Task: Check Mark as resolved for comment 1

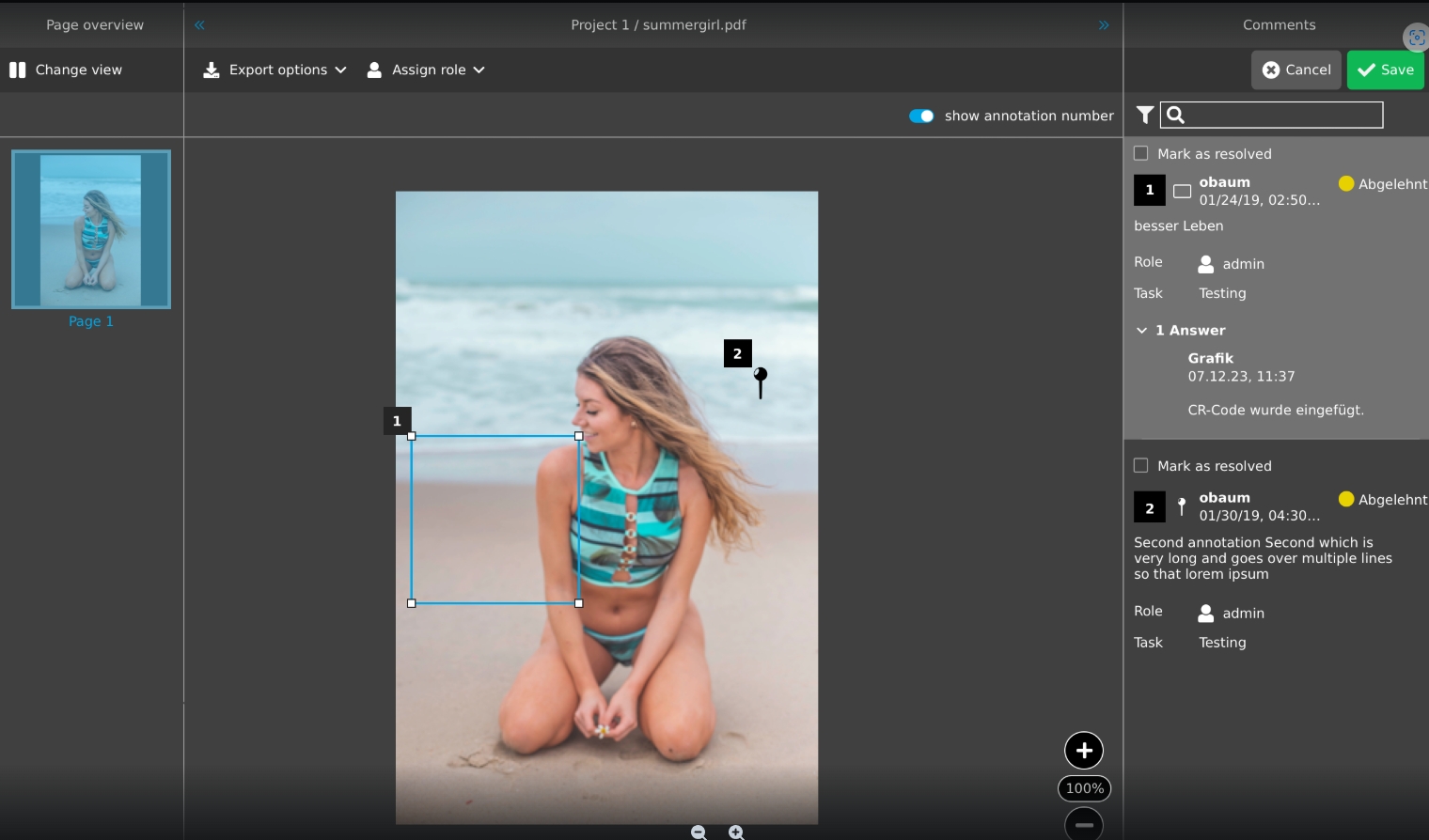Action: tap(1141, 153)
